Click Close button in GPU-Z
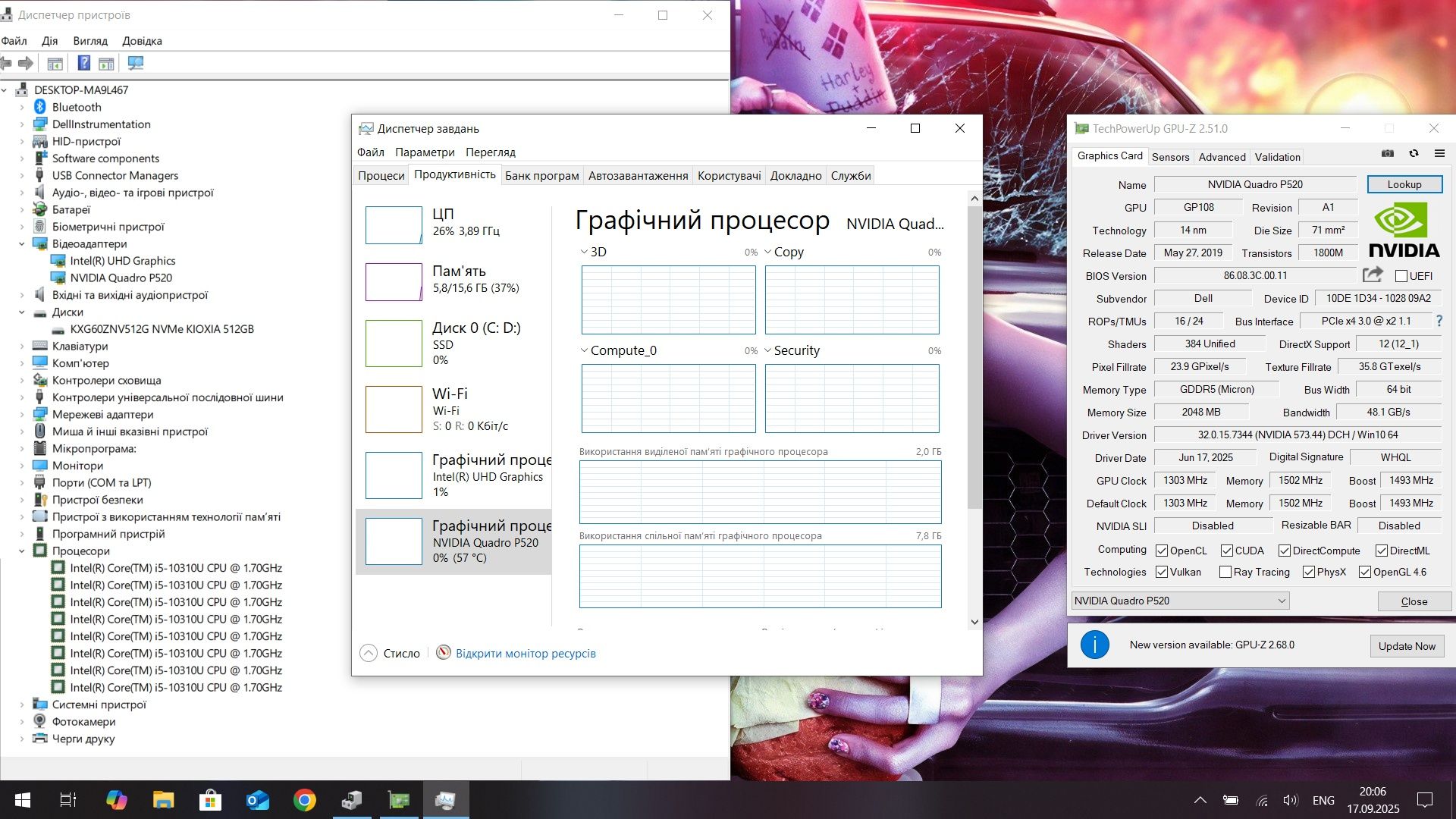The height and width of the screenshot is (819, 1456). [x=1414, y=601]
